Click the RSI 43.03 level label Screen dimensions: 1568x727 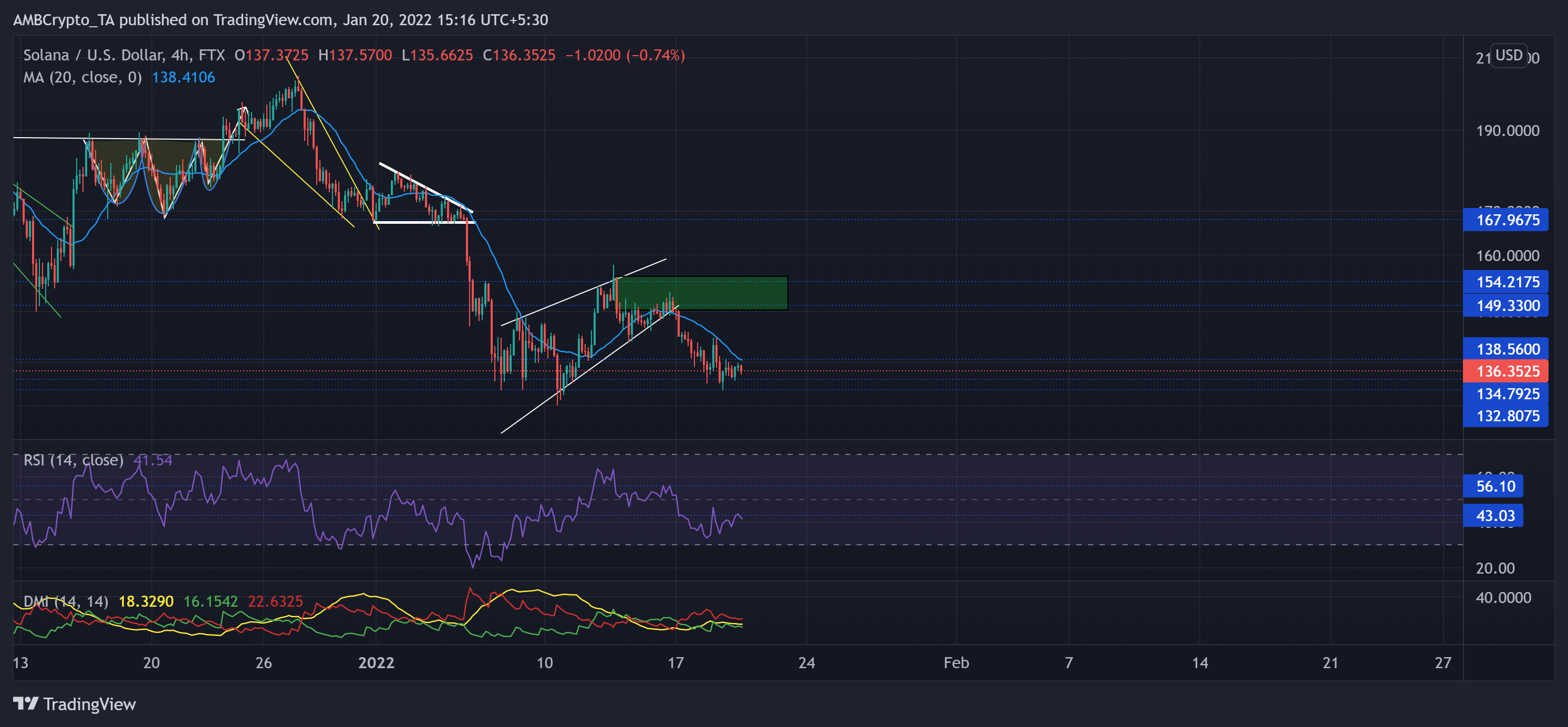[1492, 516]
